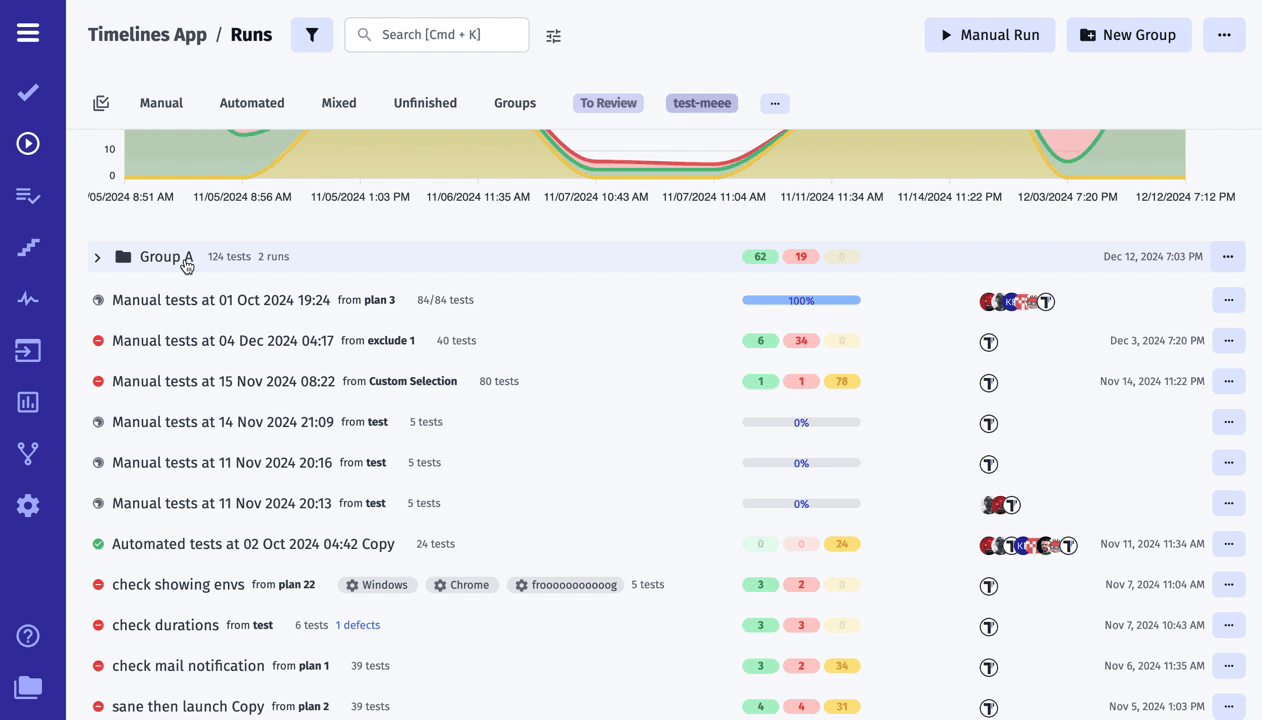Click assignee avatar on check mail notification row
This screenshot has height=720, width=1262.
click(989, 667)
